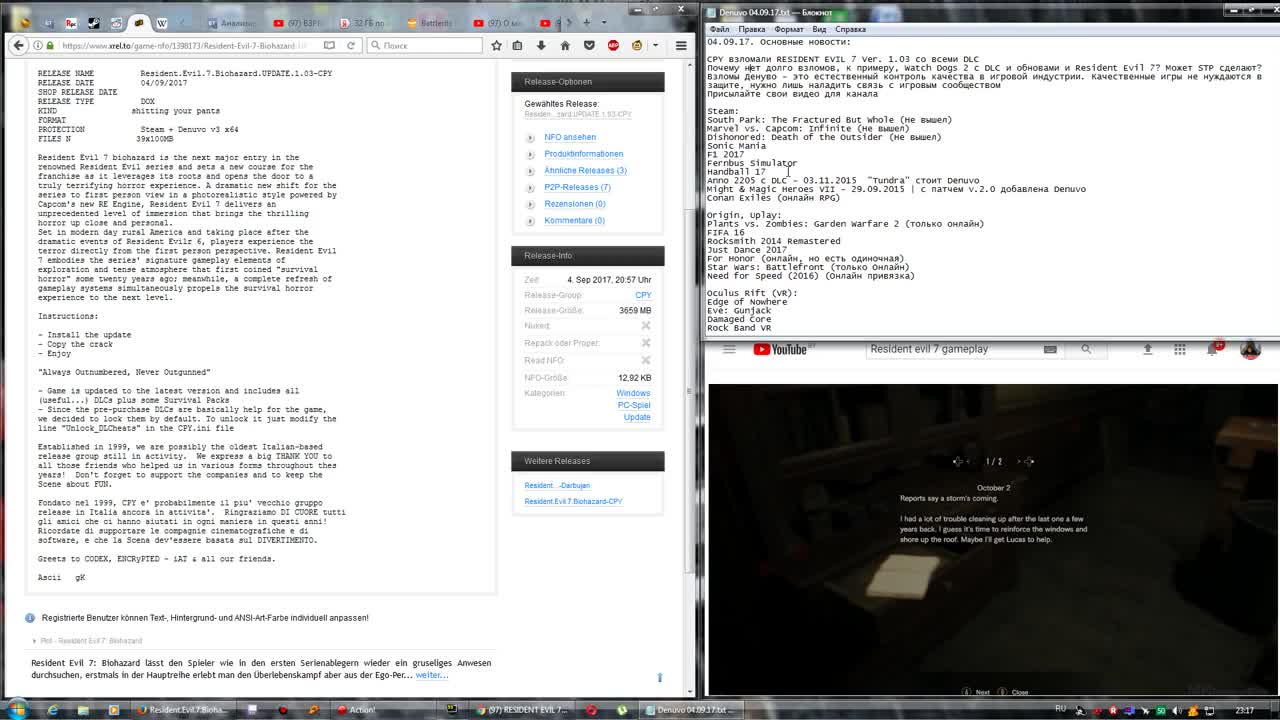Bookmark this page with the star icon

click(496, 45)
